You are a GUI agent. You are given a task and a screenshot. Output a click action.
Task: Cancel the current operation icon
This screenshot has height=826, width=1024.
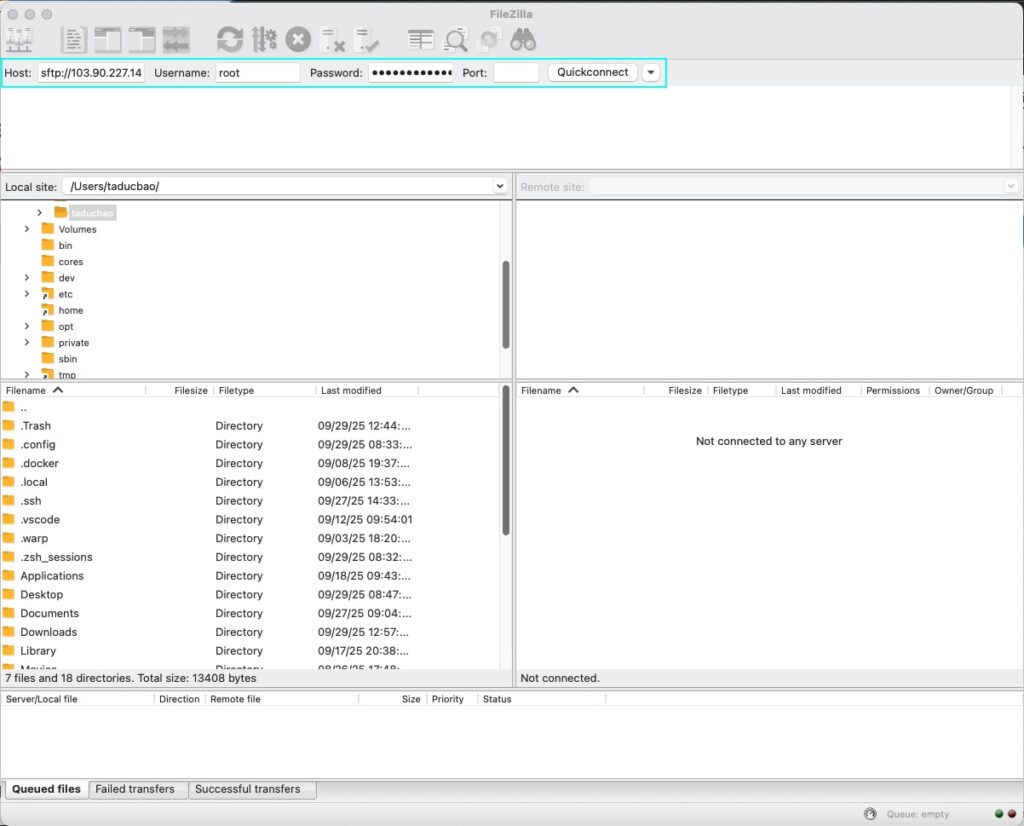point(298,39)
